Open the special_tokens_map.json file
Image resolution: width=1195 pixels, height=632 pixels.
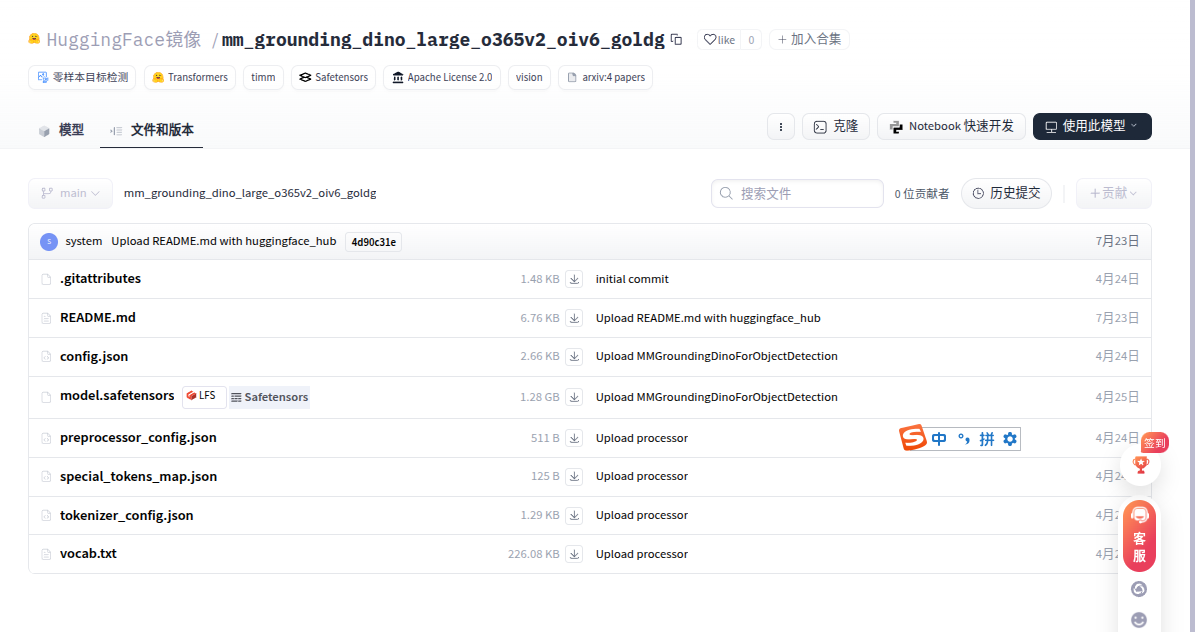[139, 476]
